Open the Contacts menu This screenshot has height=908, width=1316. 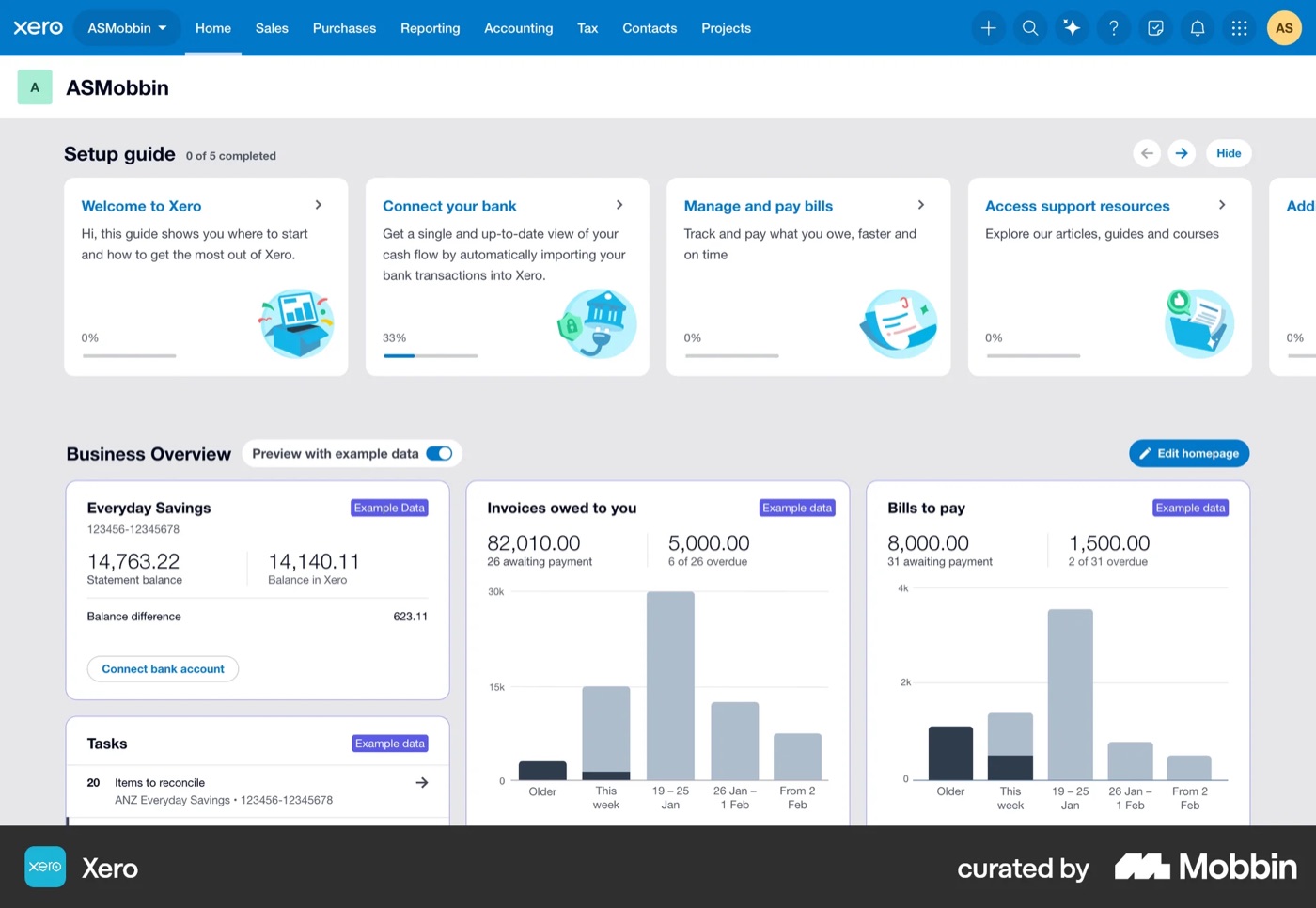point(650,28)
